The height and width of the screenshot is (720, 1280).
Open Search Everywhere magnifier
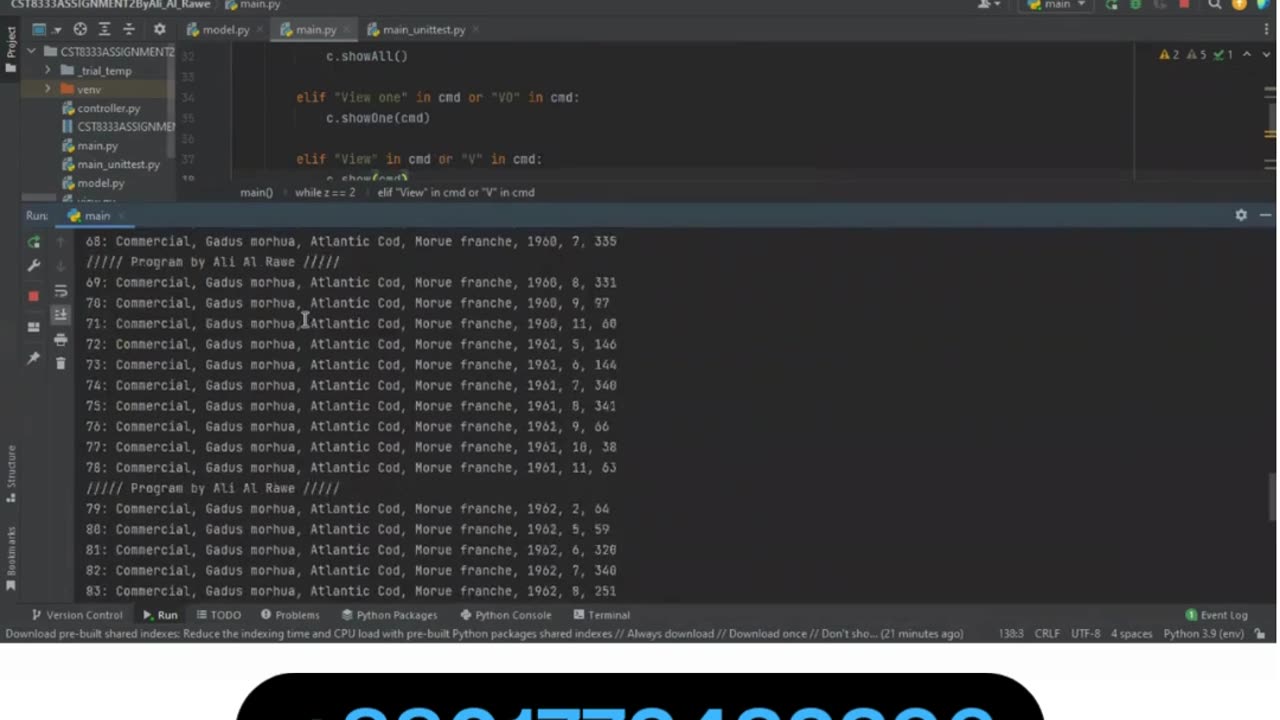pos(1215,5)
